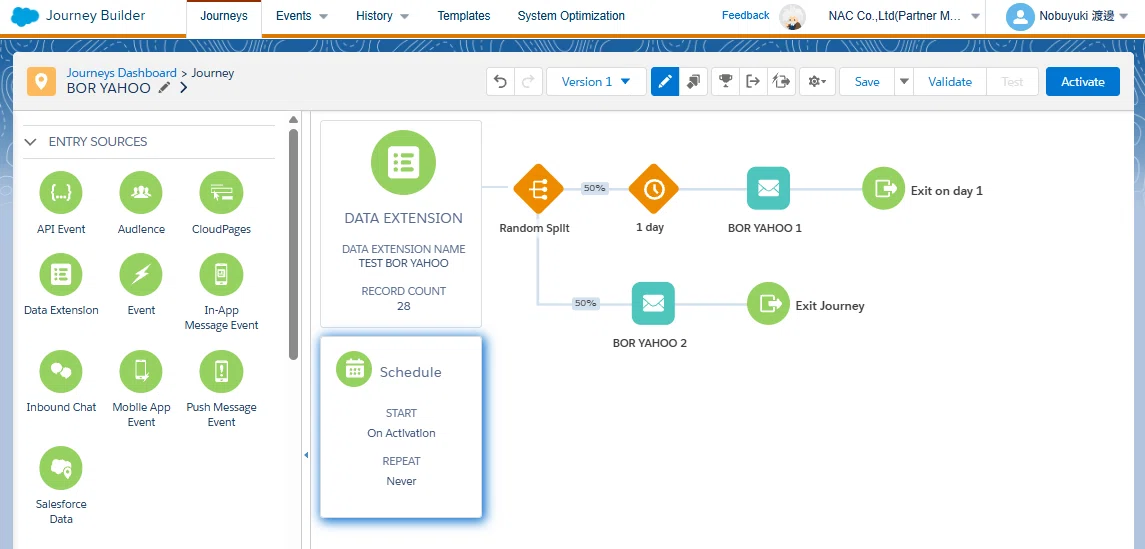Select the Salesforce Data entry source
This screenshot has height=549, width=1145.
61,468
